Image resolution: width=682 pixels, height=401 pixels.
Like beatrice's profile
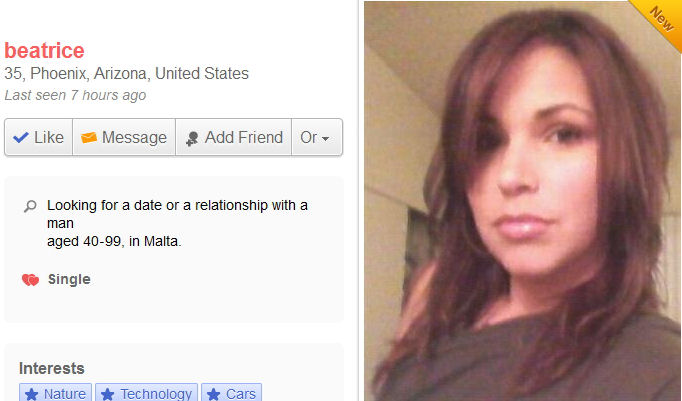point(39,137)
